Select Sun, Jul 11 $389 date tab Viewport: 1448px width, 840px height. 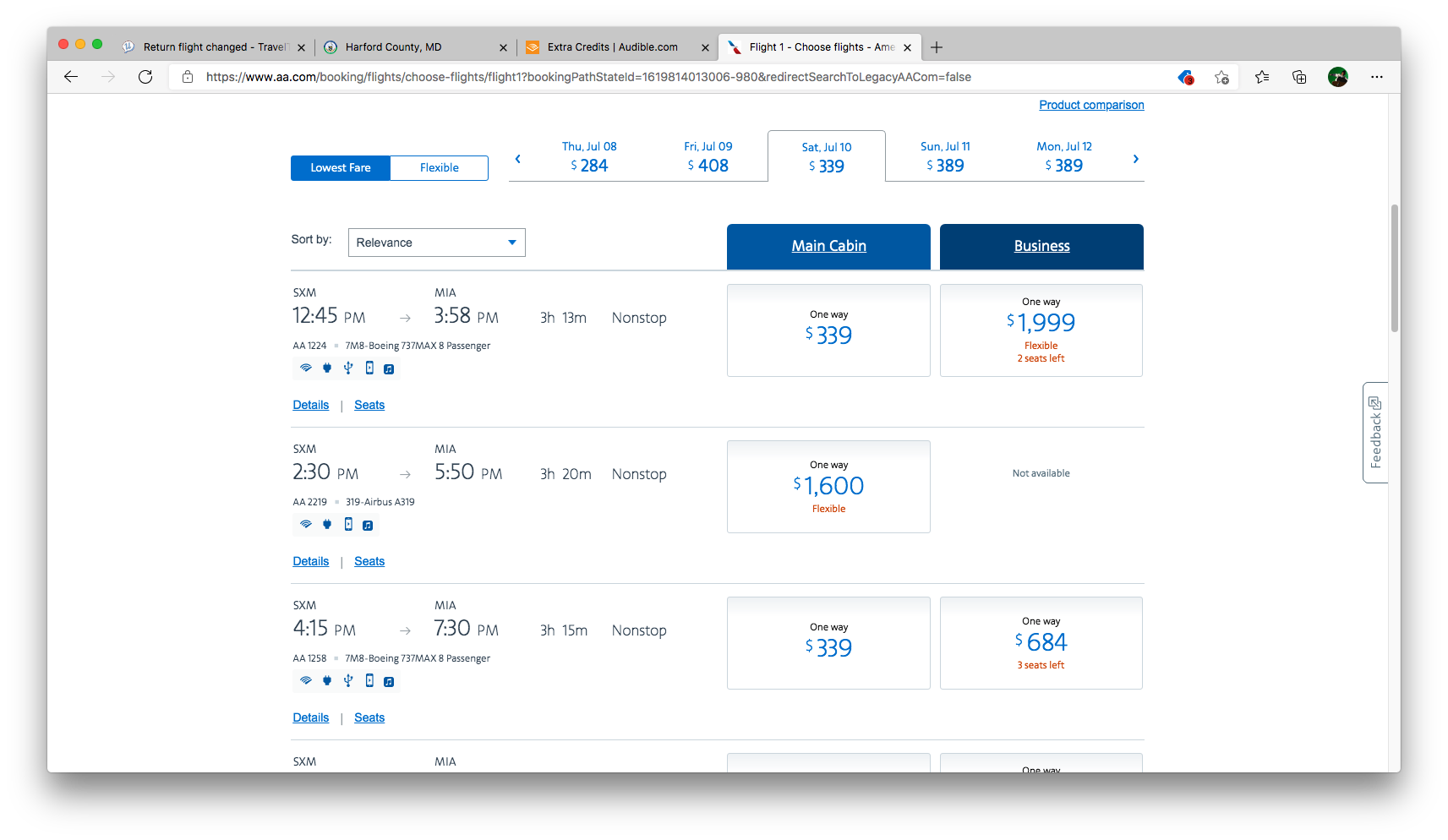coord(945,157)
